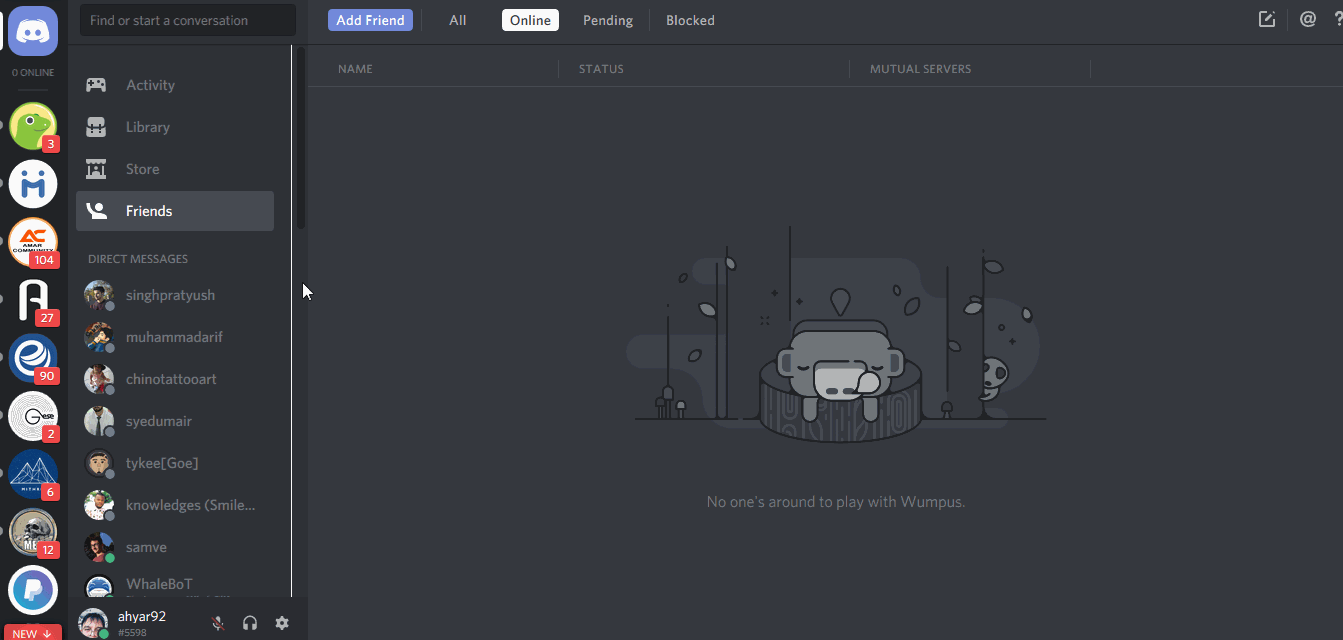1343x640 pixels.
Task: Switch to the Pending friends tab
Action: coord(608,20)
